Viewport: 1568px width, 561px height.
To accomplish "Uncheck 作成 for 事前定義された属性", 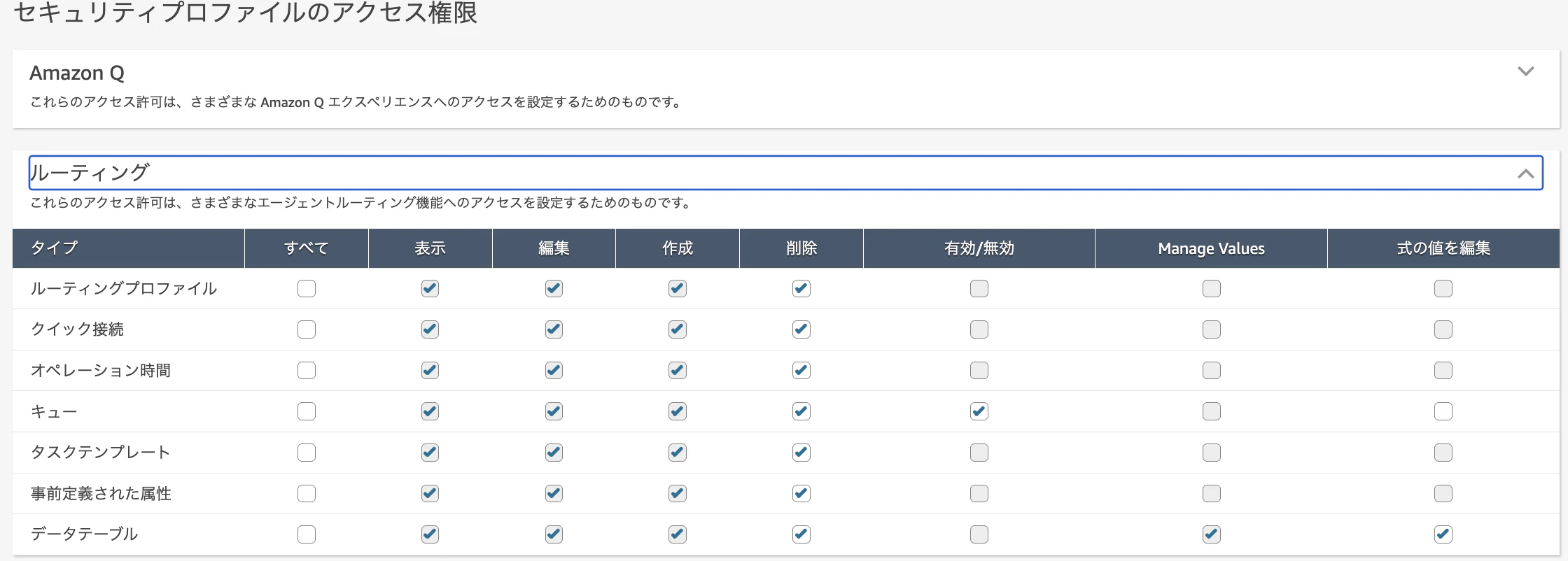I will pos(678,493).
